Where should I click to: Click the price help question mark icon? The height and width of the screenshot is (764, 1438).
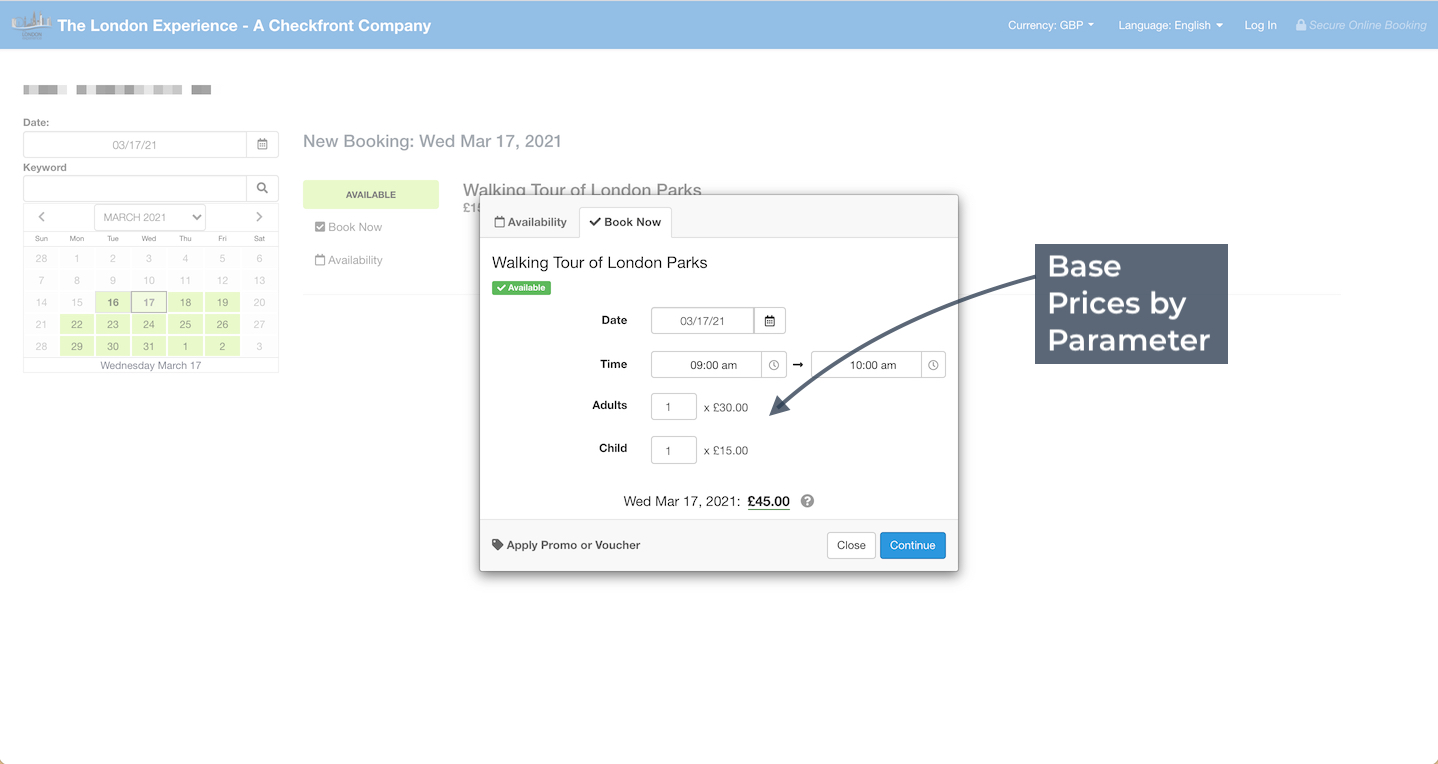[807, 501]
